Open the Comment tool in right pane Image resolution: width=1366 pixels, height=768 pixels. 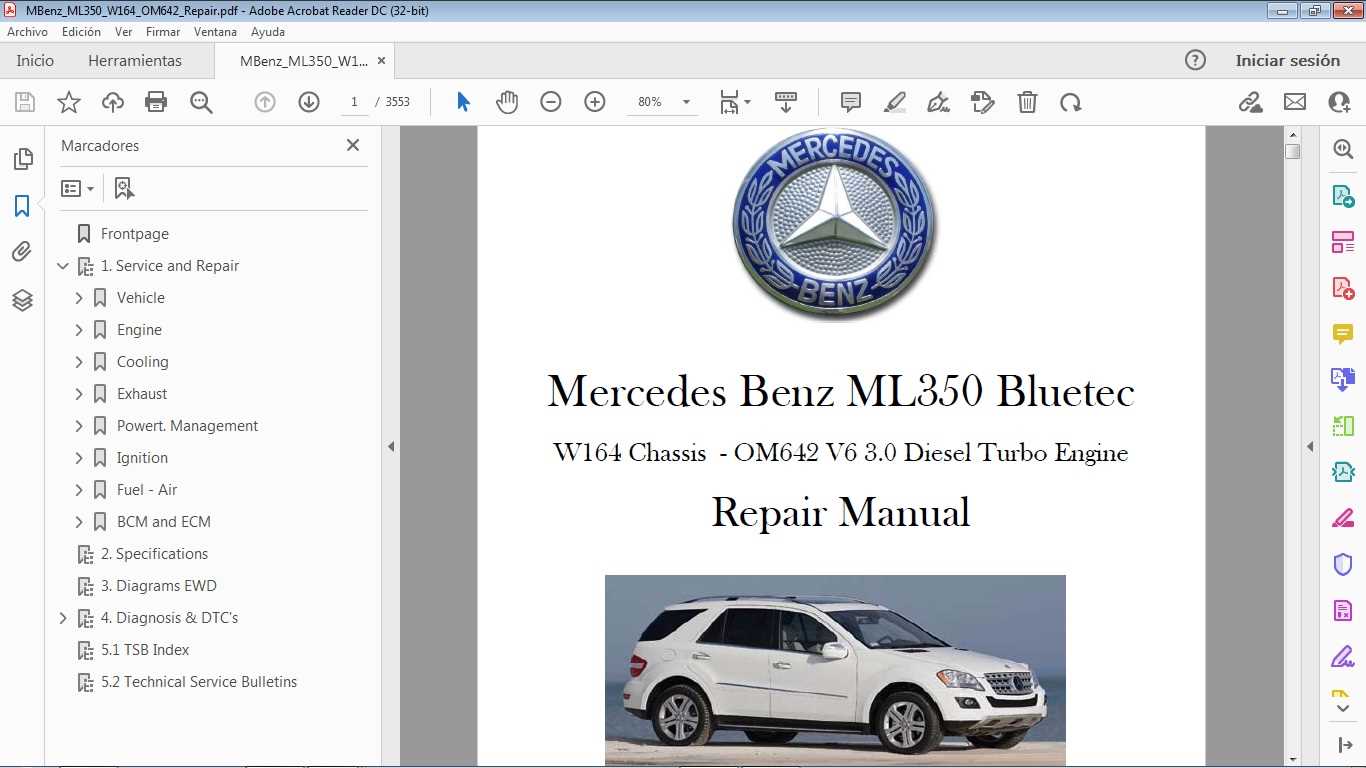pyautogui.click(x=1343, y=334)
